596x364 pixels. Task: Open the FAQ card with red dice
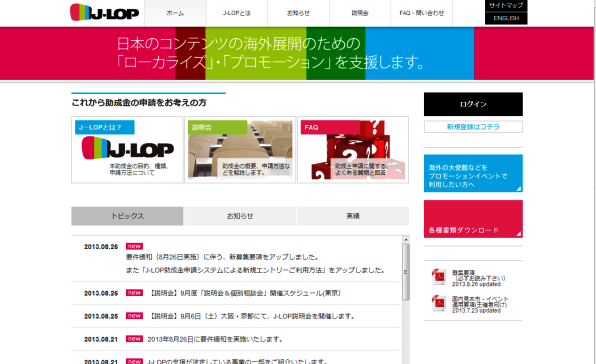point(353,150)
